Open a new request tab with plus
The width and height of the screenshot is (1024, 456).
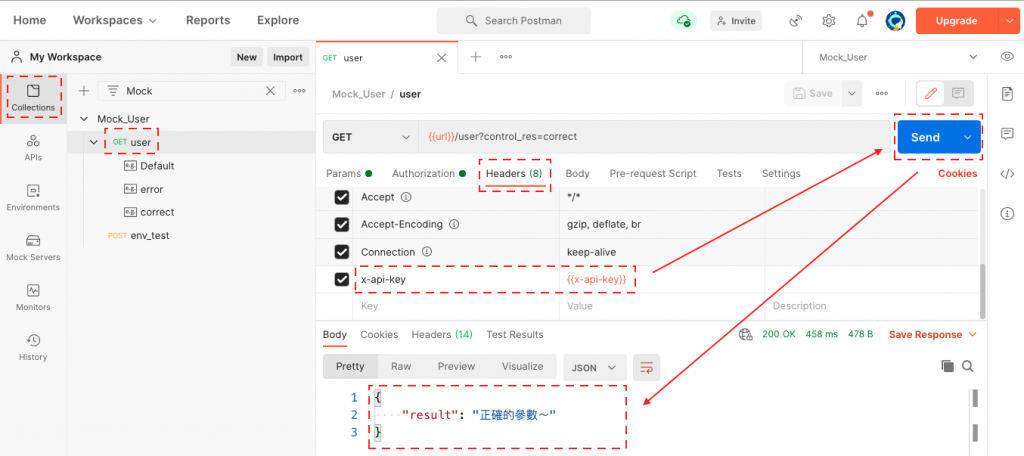pyautogui.click(x=475, y=57)
